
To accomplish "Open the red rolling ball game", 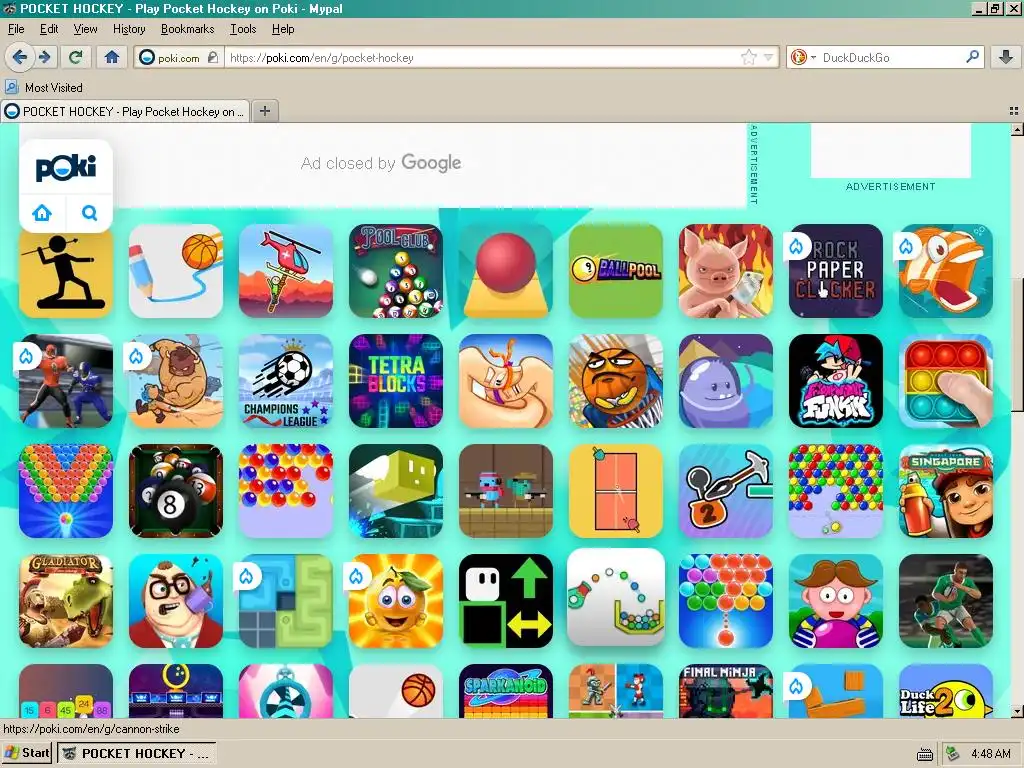I will point(506,271).
